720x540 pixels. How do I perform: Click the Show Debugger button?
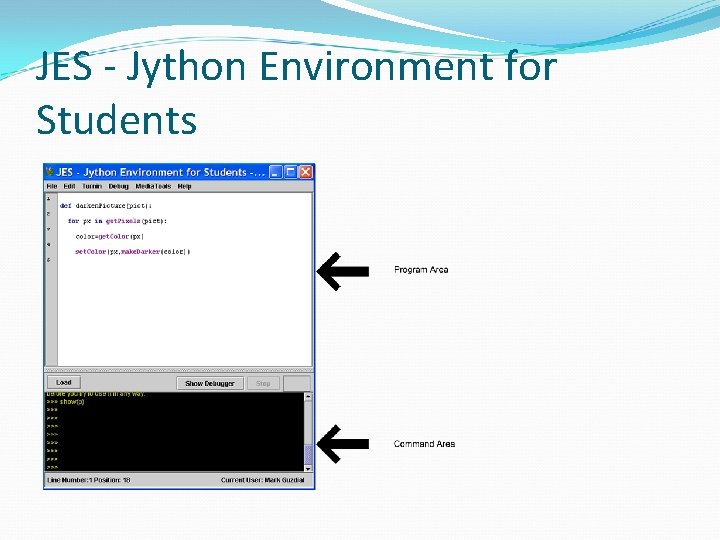(x=210, y=383)
